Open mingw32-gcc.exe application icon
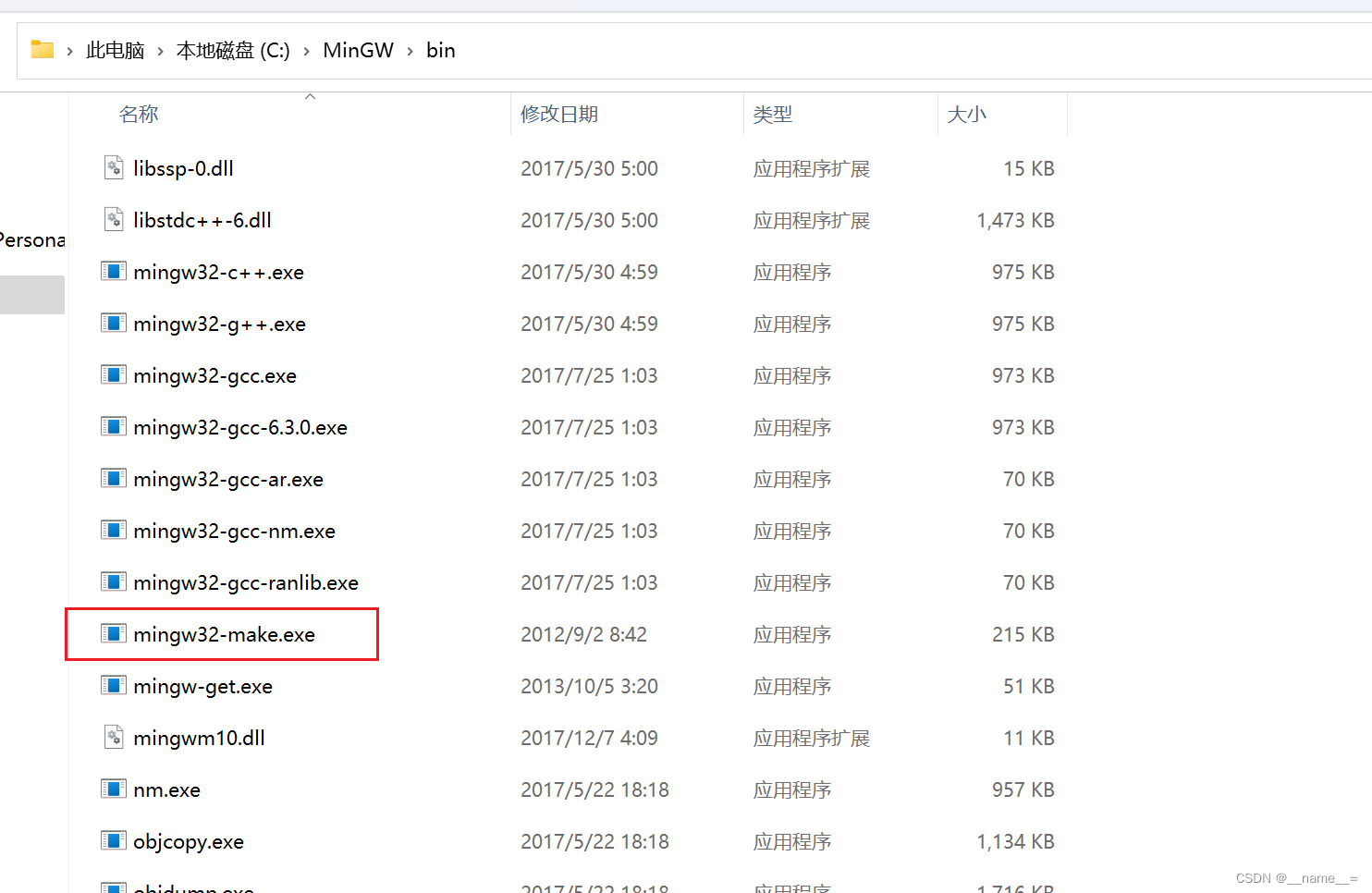Viewport: 1372px width, 893px height. click(x=113, y=374)
